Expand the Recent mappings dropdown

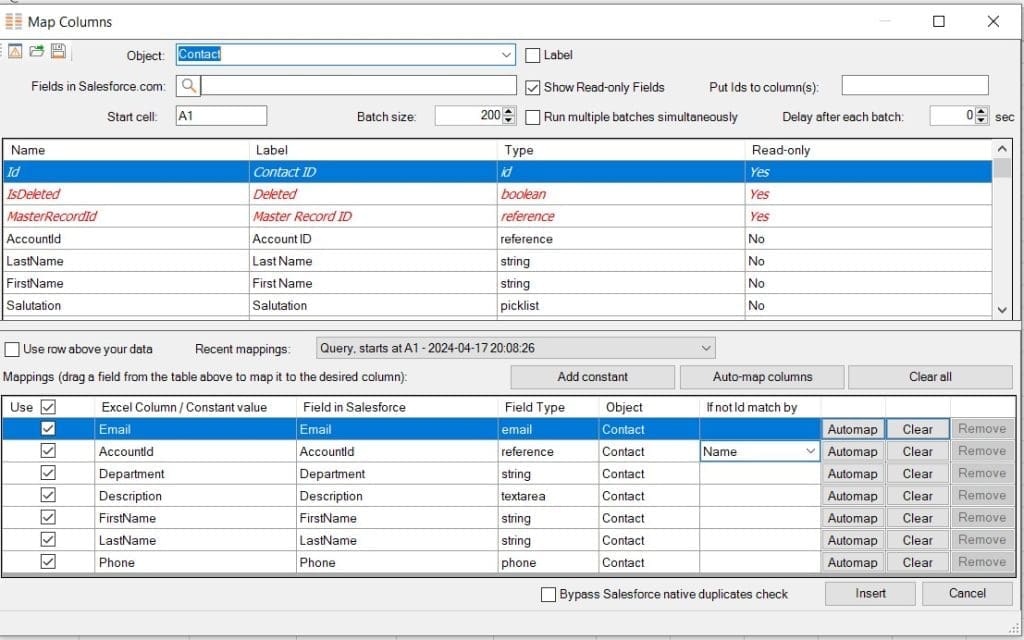(x=704, y=346)
